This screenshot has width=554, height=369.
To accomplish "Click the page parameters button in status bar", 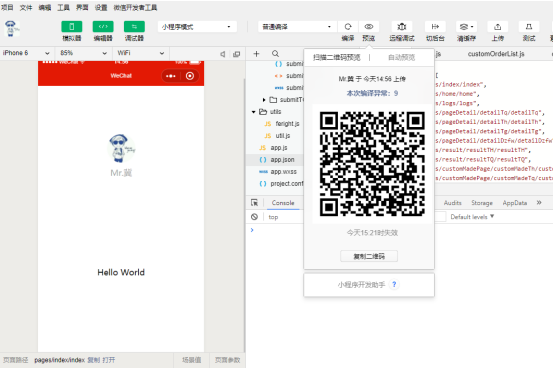I will click(228, 360).
